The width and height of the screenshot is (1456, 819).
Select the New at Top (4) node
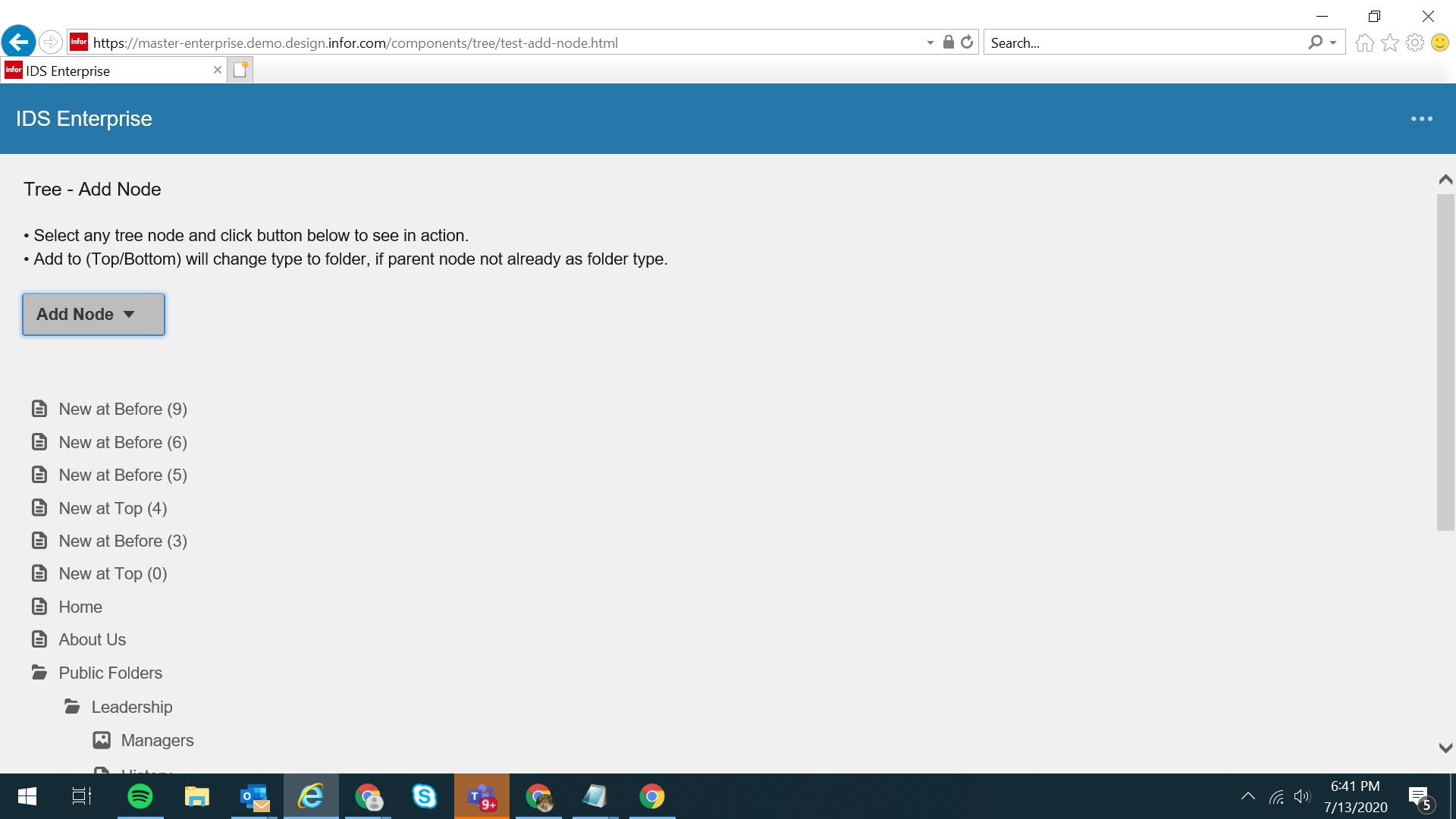click(x=113, y=508)
